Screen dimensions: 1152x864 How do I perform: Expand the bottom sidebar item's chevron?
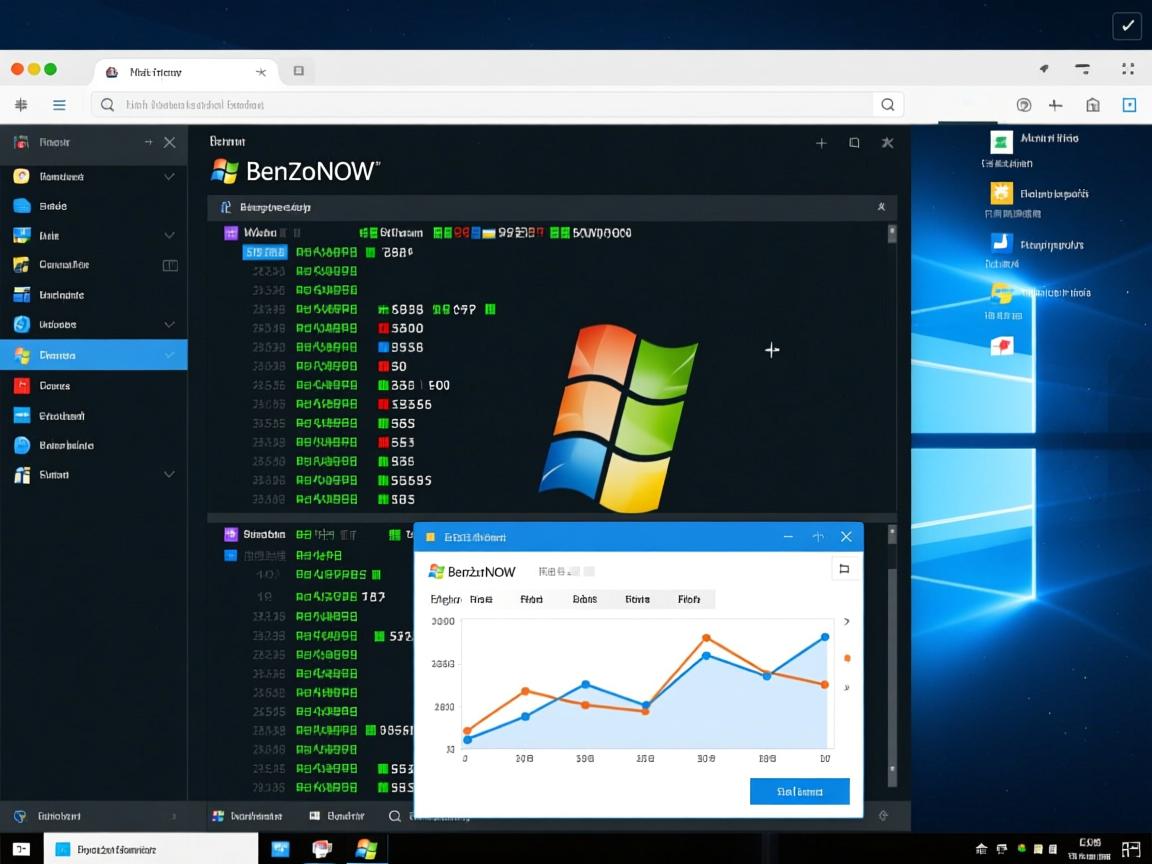pyautogui.click(x=169, y=475)
